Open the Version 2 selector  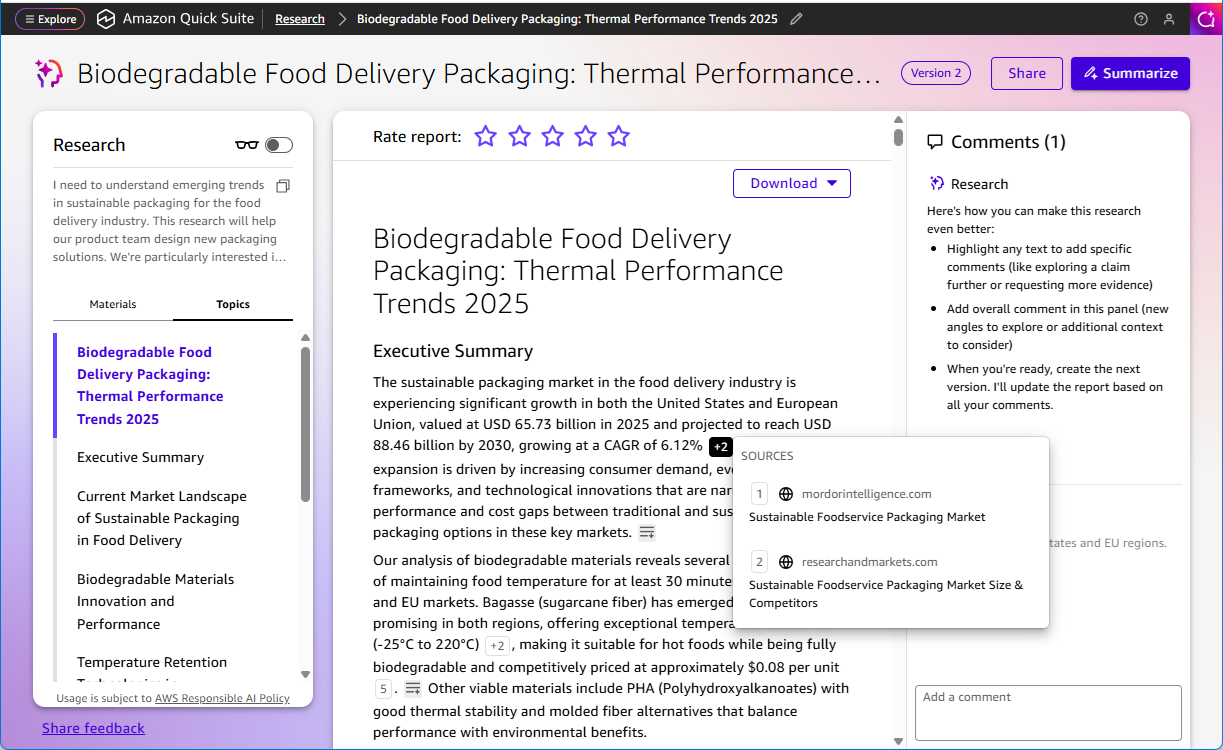936,73
